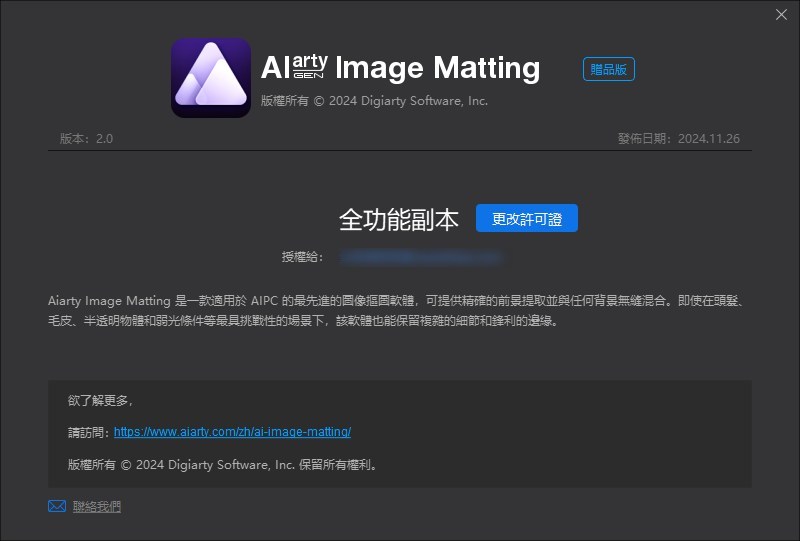Click the 贈品版 badge
800x541 pixels.
[x=609, y=69]
